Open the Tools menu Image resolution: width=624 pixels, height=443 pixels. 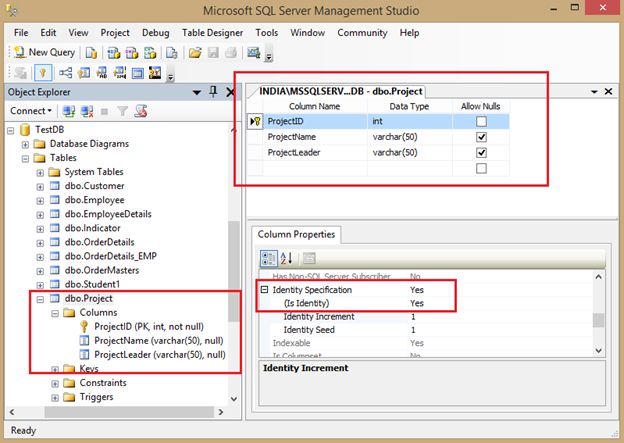pos(267,33)
